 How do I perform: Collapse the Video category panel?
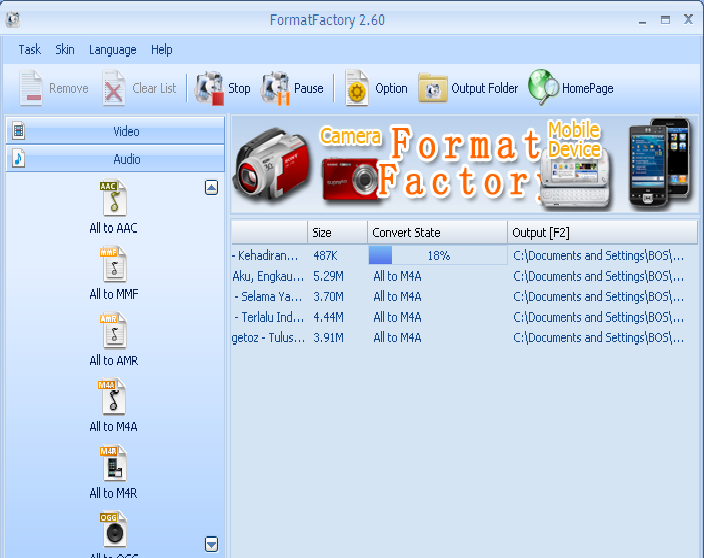(115, 131)
